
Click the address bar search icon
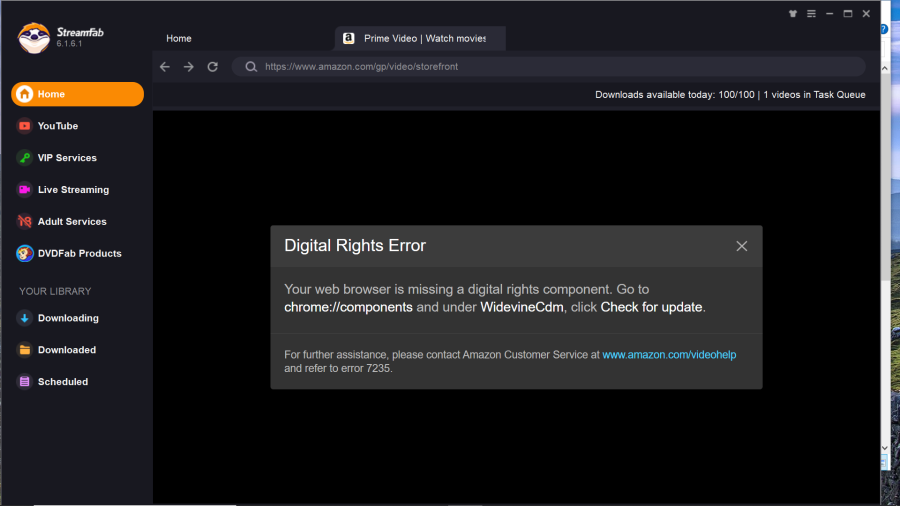251,67
